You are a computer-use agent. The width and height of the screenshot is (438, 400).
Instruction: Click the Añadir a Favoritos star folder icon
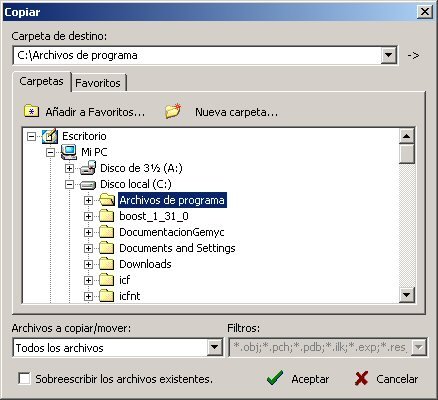coord(32,111)
